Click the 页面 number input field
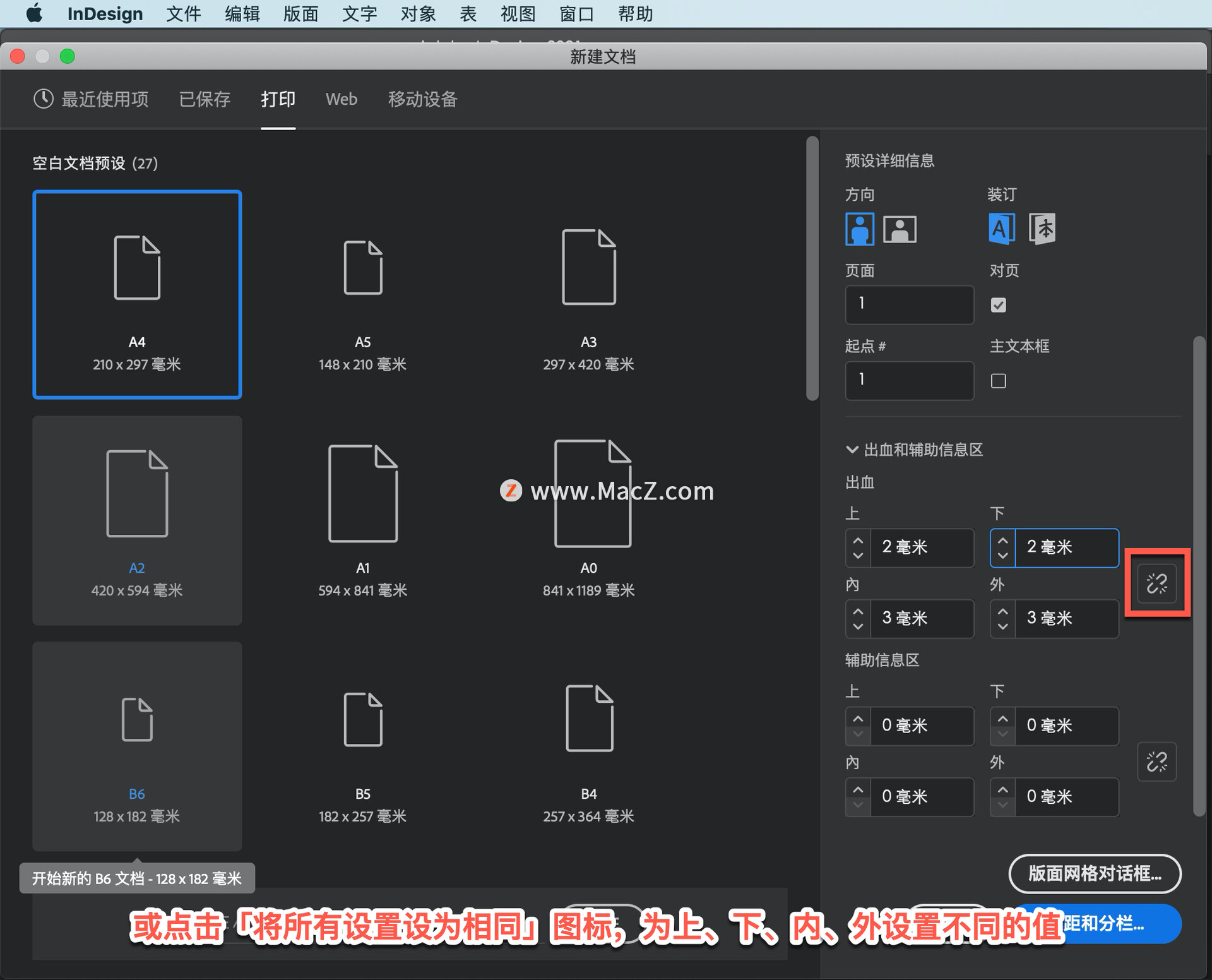Screen dimensions: 1212x980 click(x=909, y=304)
